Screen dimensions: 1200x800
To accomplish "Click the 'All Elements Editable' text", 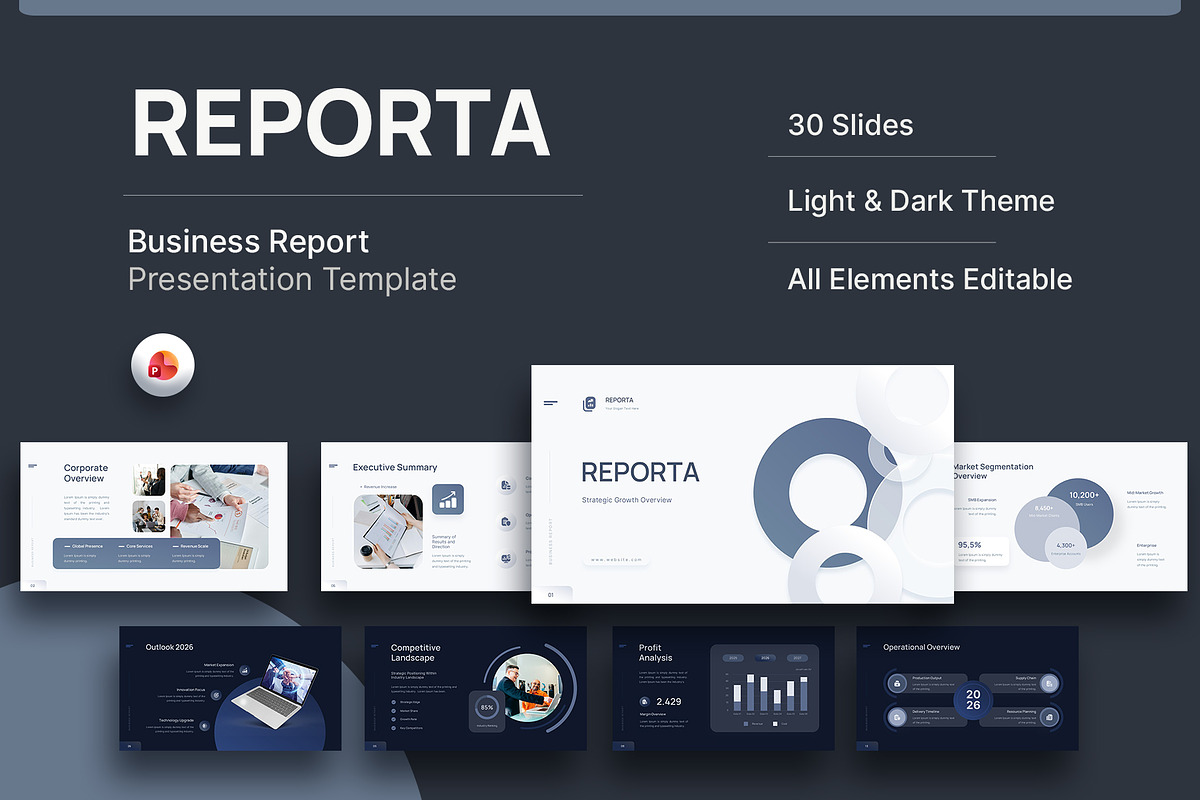I will (x=930, y=279).
